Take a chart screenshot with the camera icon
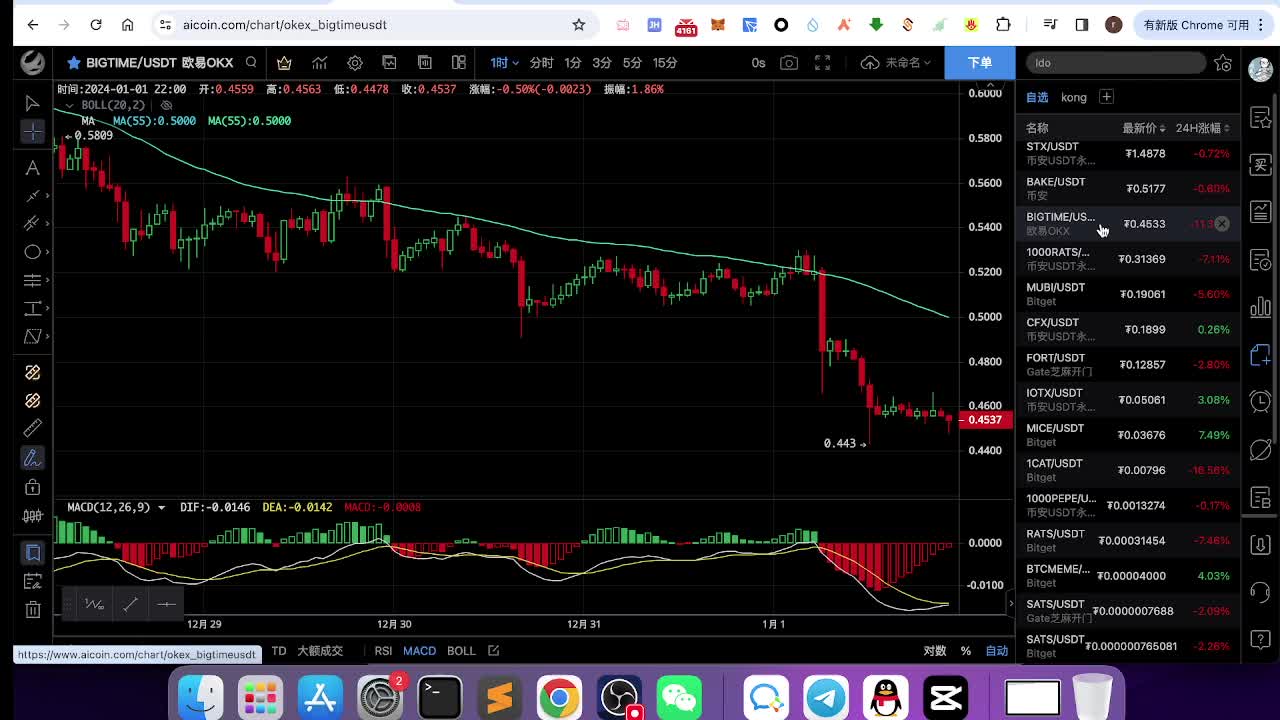Screen dimensions: 1280x720 coord(789,63)
